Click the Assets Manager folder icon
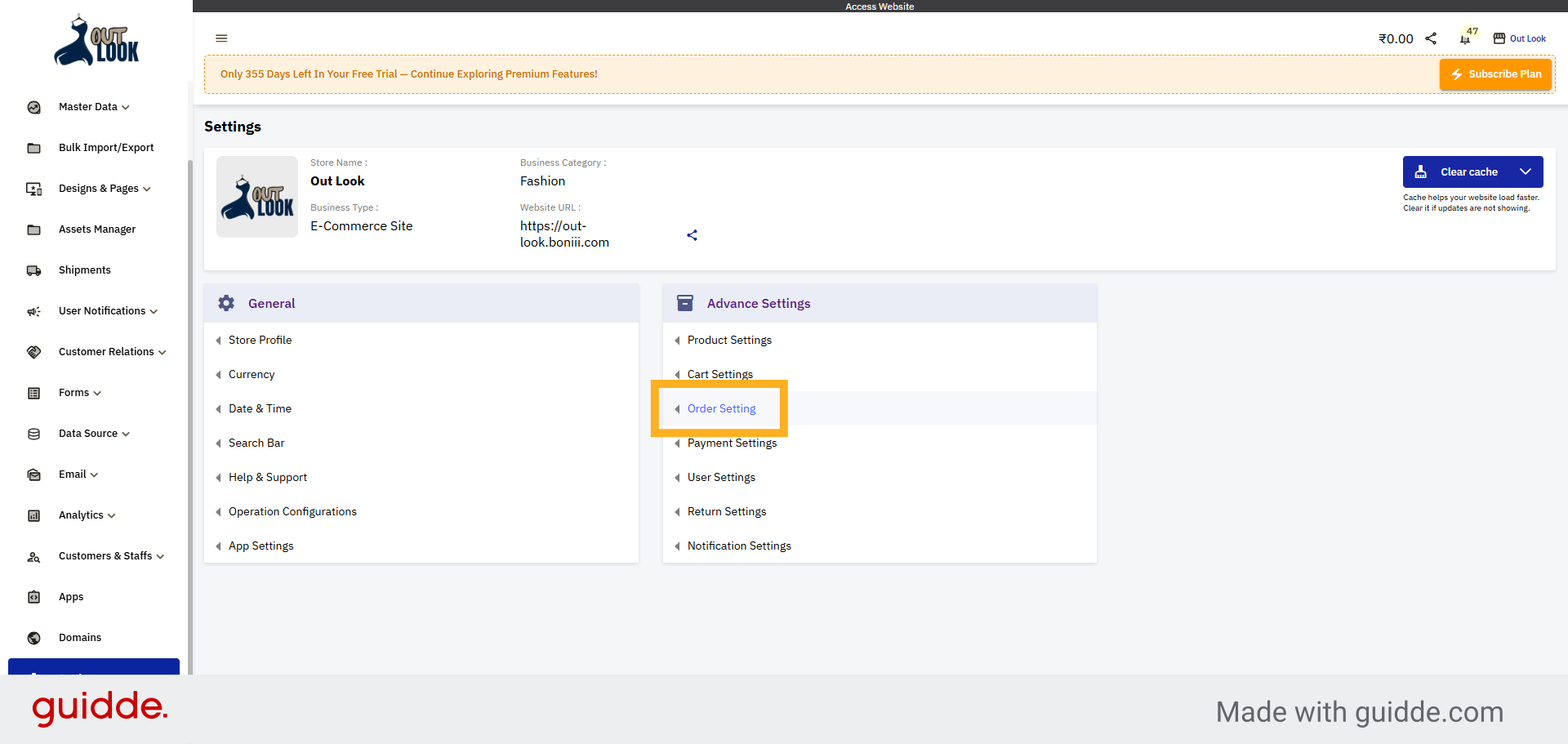1568x744 pixels. [x=33, y=229]
